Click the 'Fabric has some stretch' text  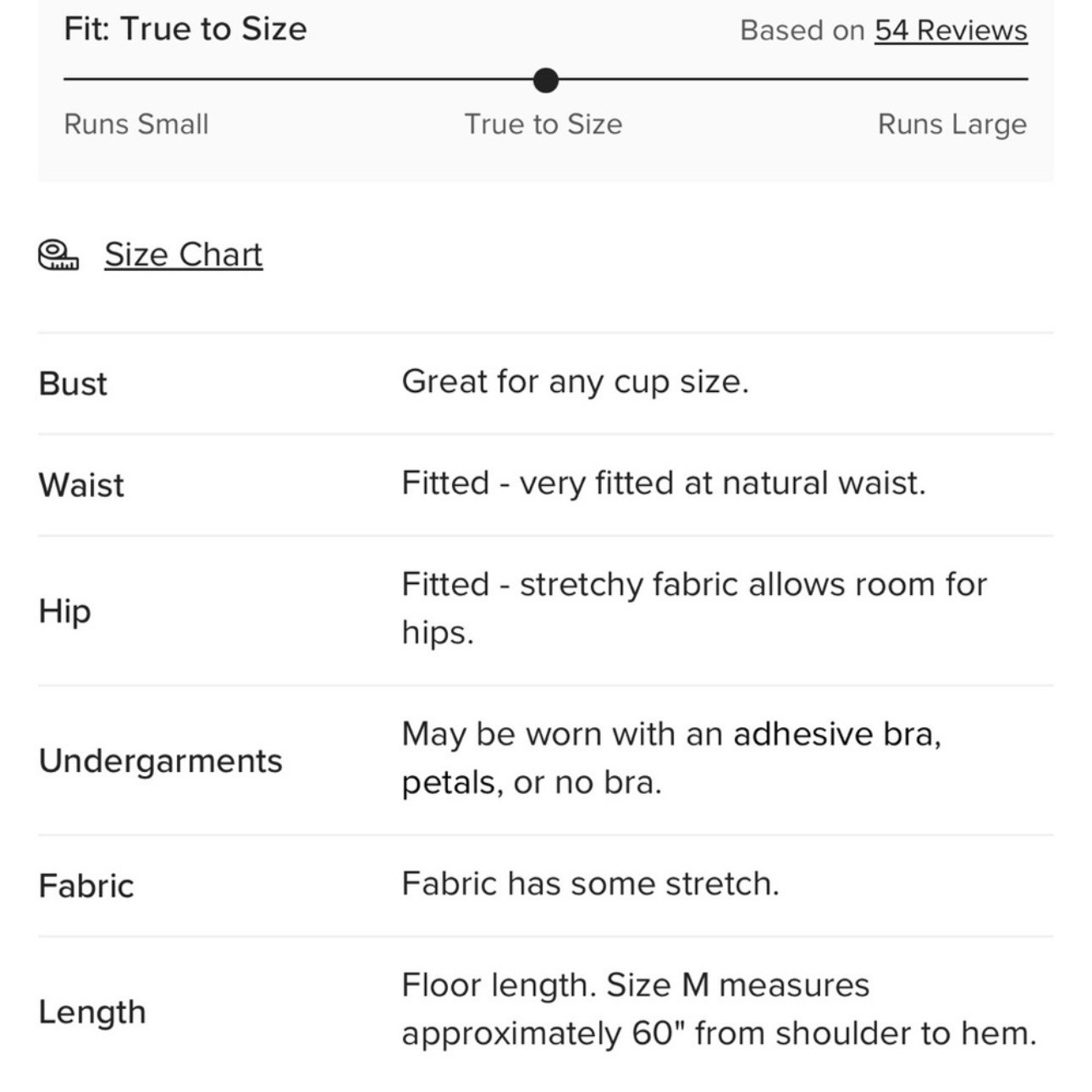(x=591, y=885)
